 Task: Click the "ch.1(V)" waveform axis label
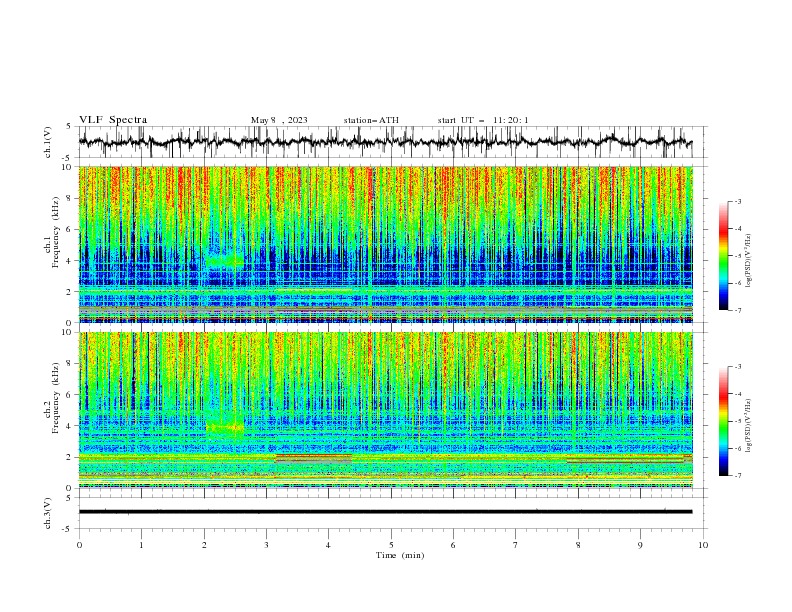[x=48, y=142]
